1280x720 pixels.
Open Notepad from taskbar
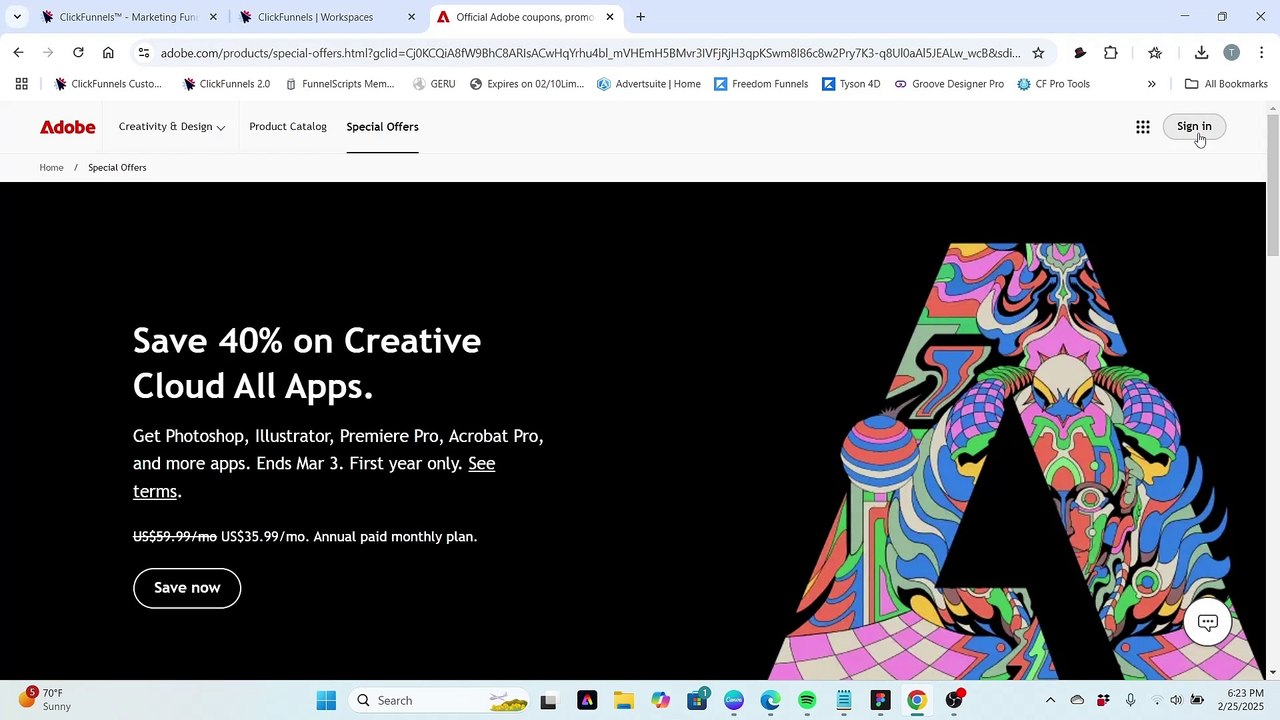tap(844, 700)
